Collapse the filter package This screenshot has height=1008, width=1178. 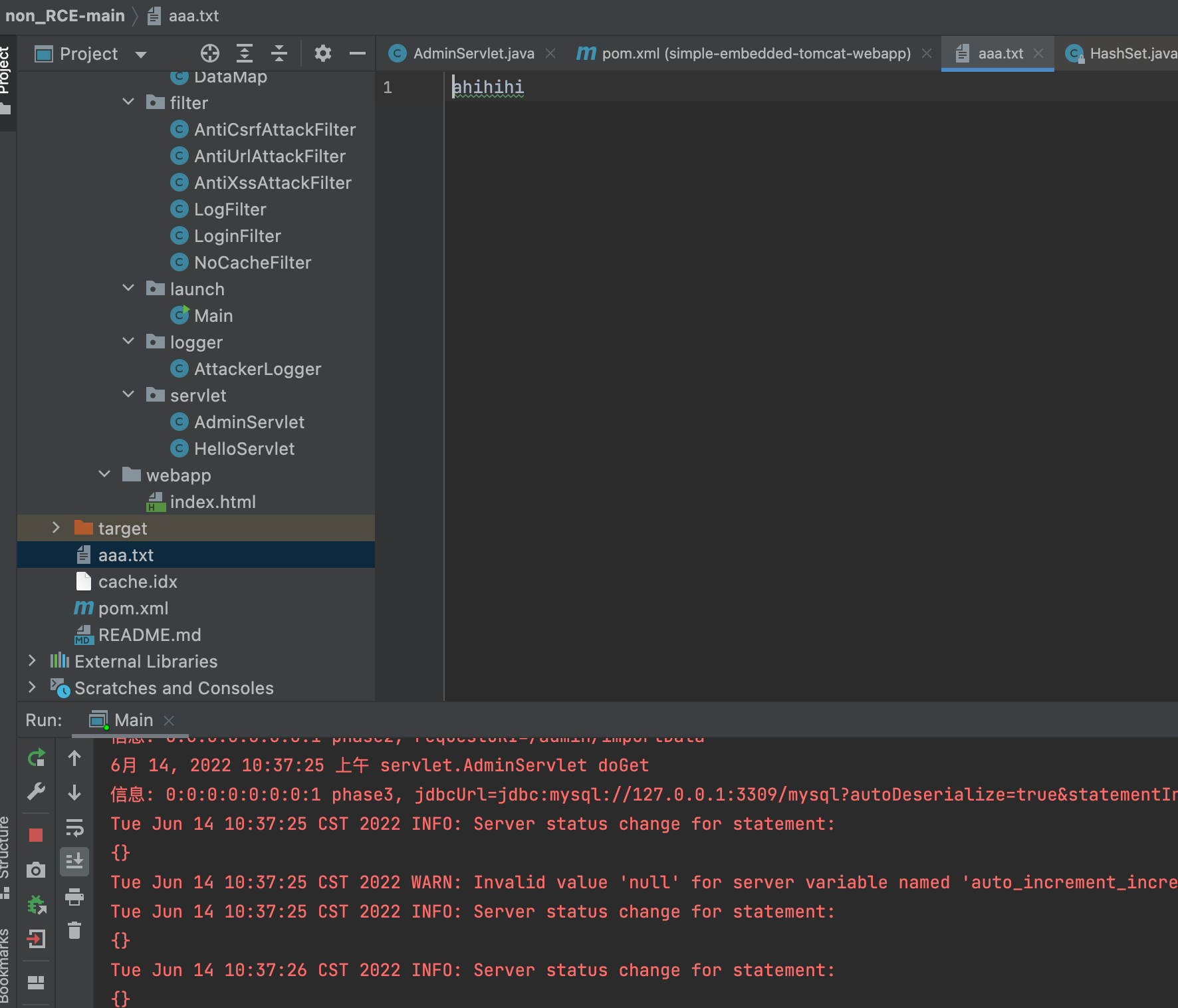[129, 102]
